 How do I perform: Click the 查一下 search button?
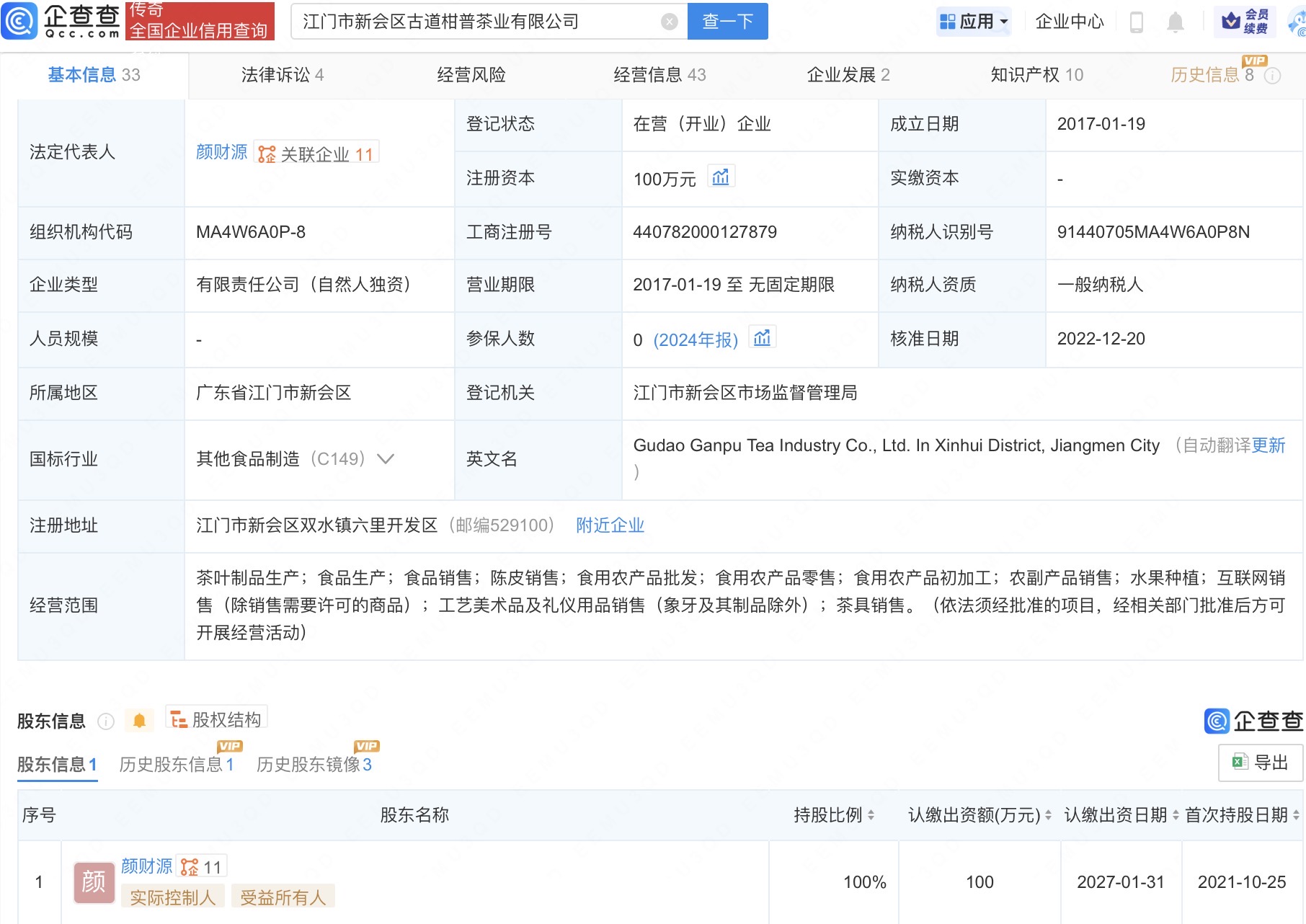[727, 21]
